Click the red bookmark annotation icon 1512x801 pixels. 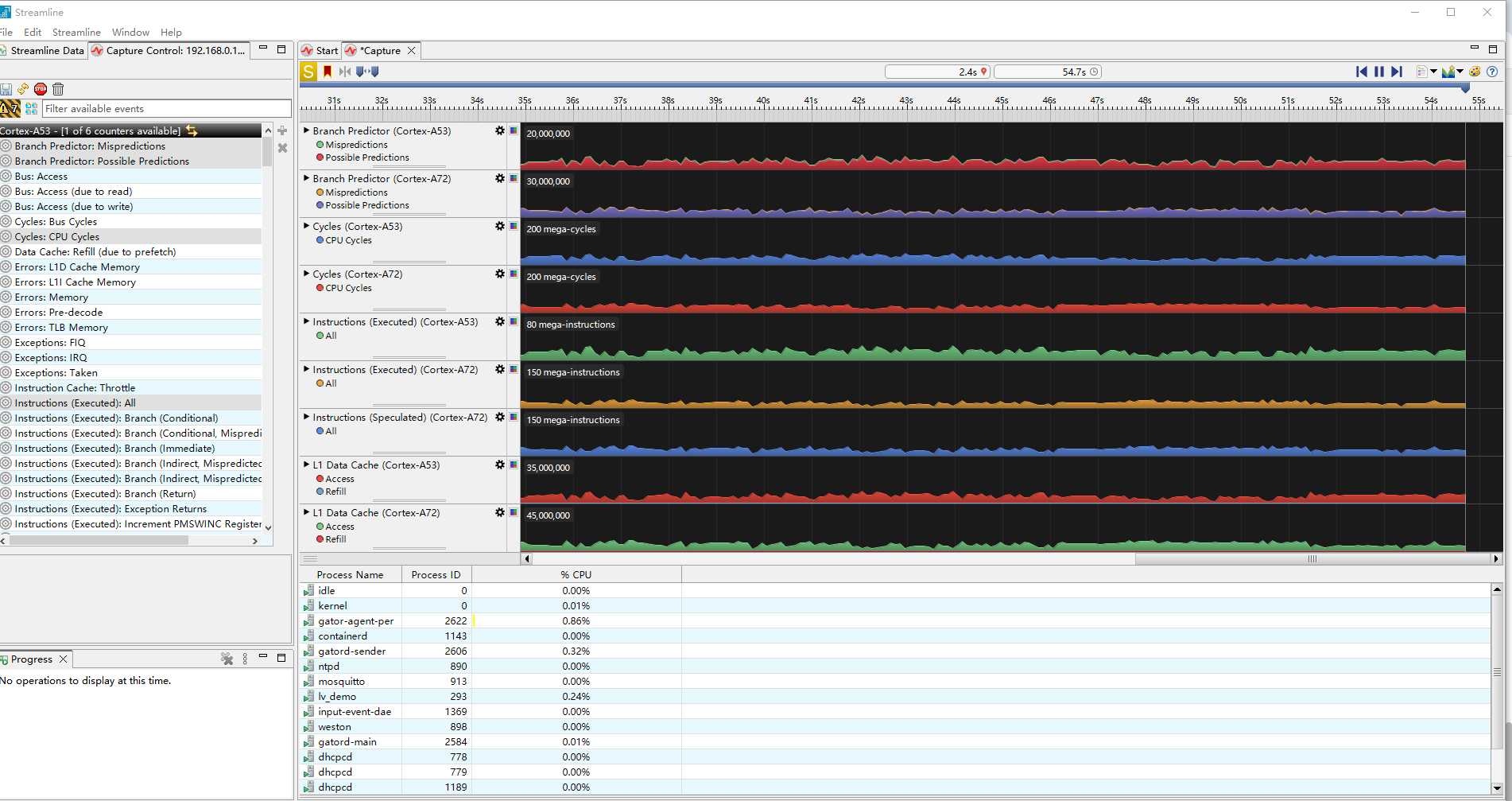point(328,72)
